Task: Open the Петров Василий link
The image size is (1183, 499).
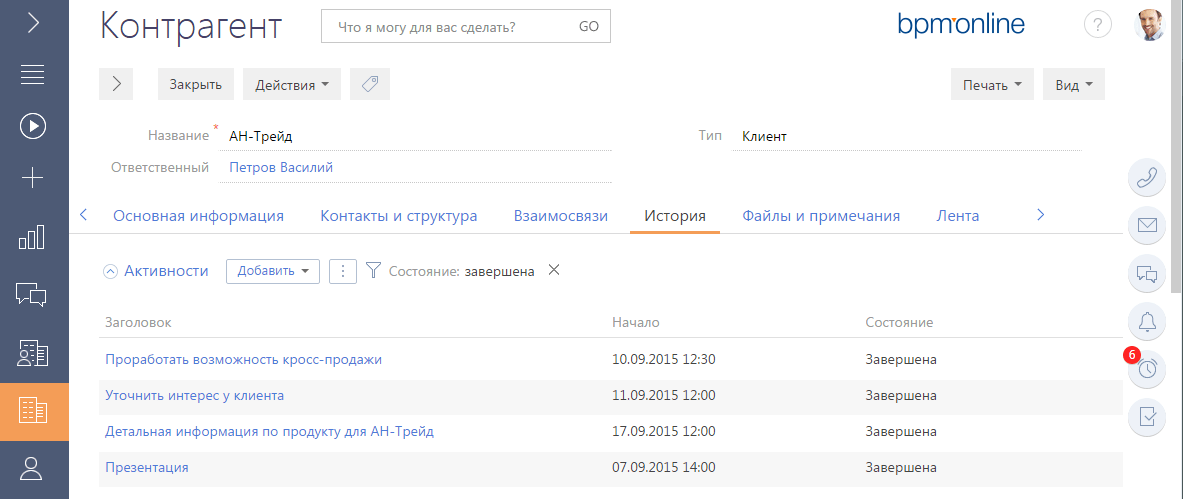Action: 281,168
